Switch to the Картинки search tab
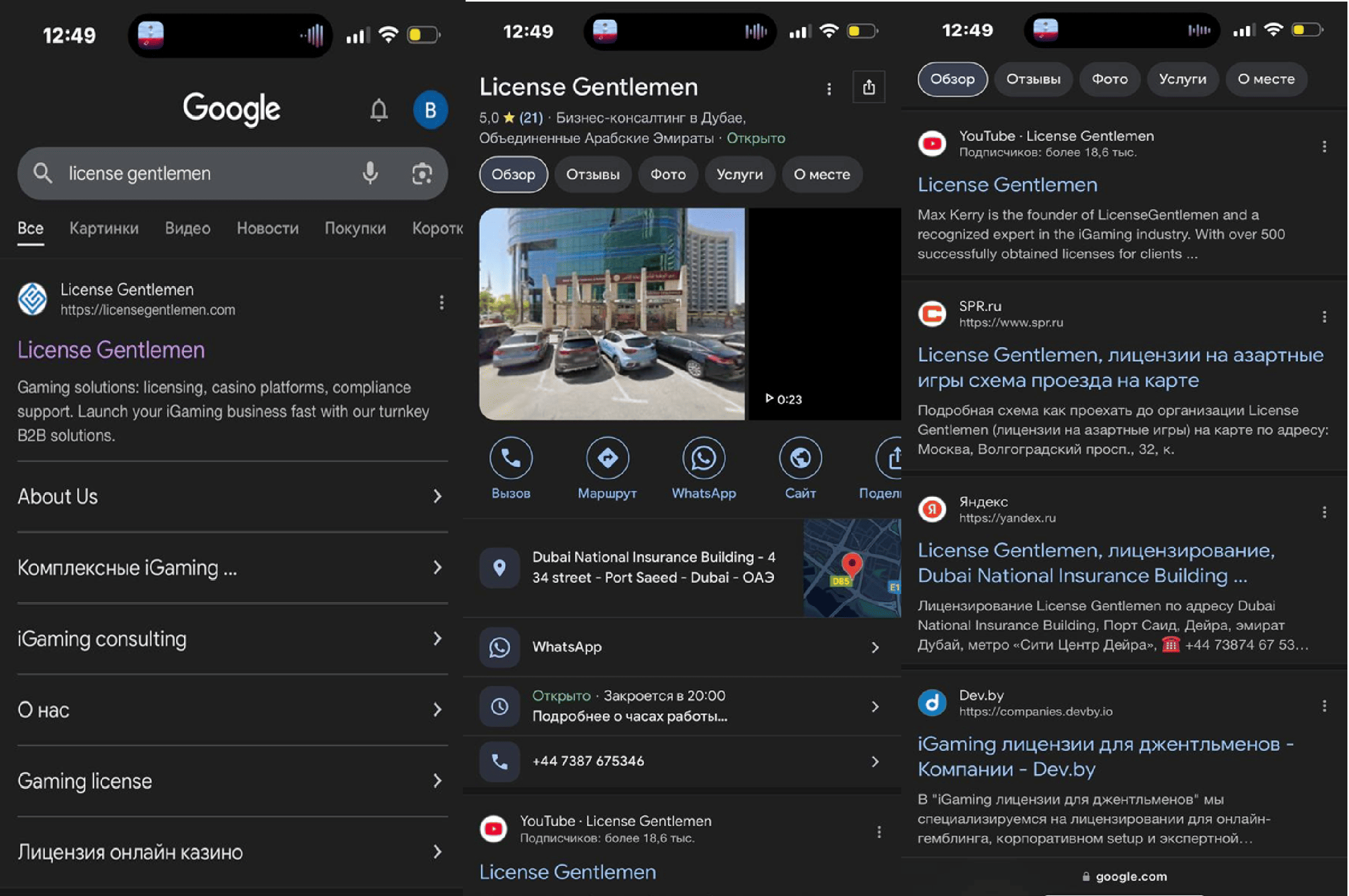This screenshot has height=896, width=1349. point(104,228)
